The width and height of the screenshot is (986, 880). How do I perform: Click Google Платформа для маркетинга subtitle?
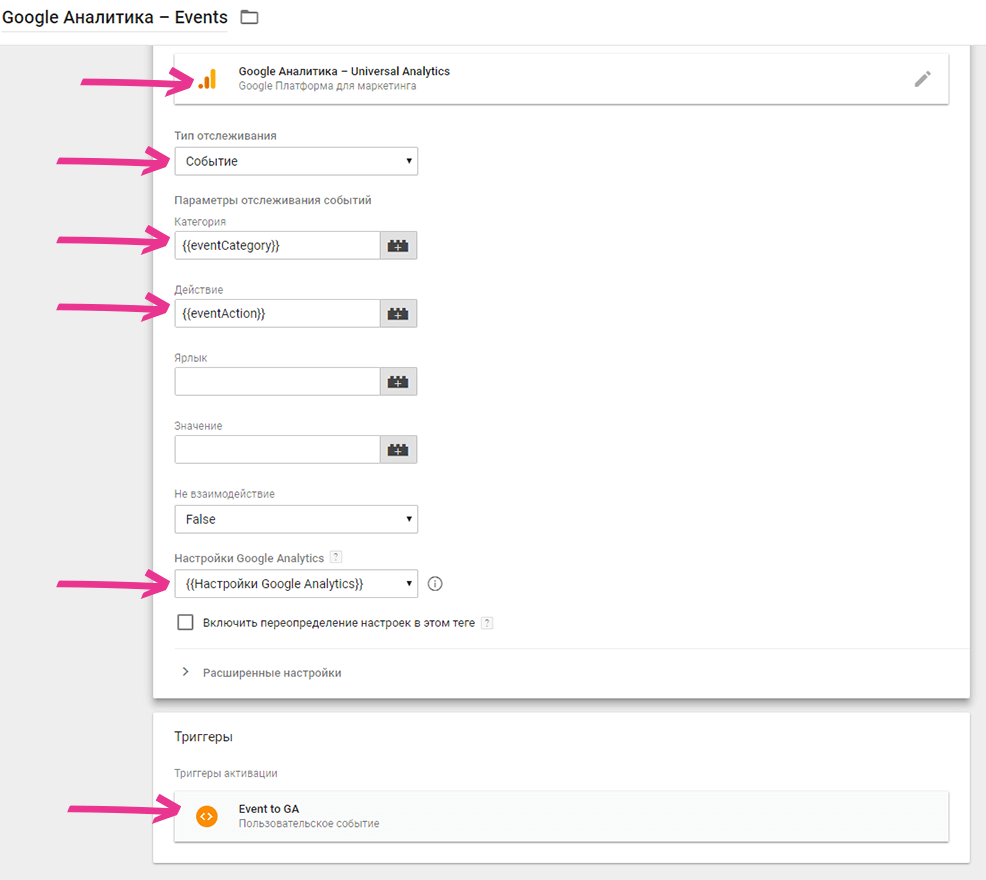point(327,86)
